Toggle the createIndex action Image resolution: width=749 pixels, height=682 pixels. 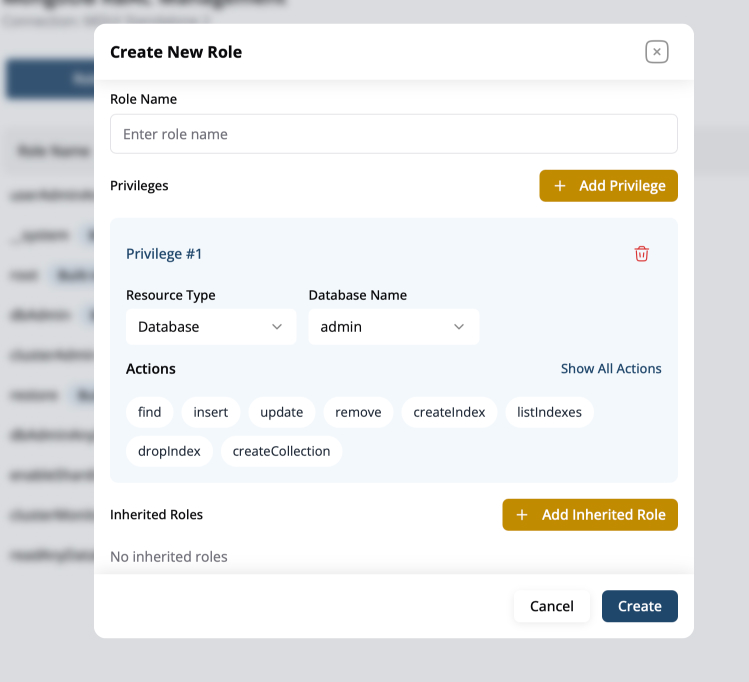pos(449,412)
